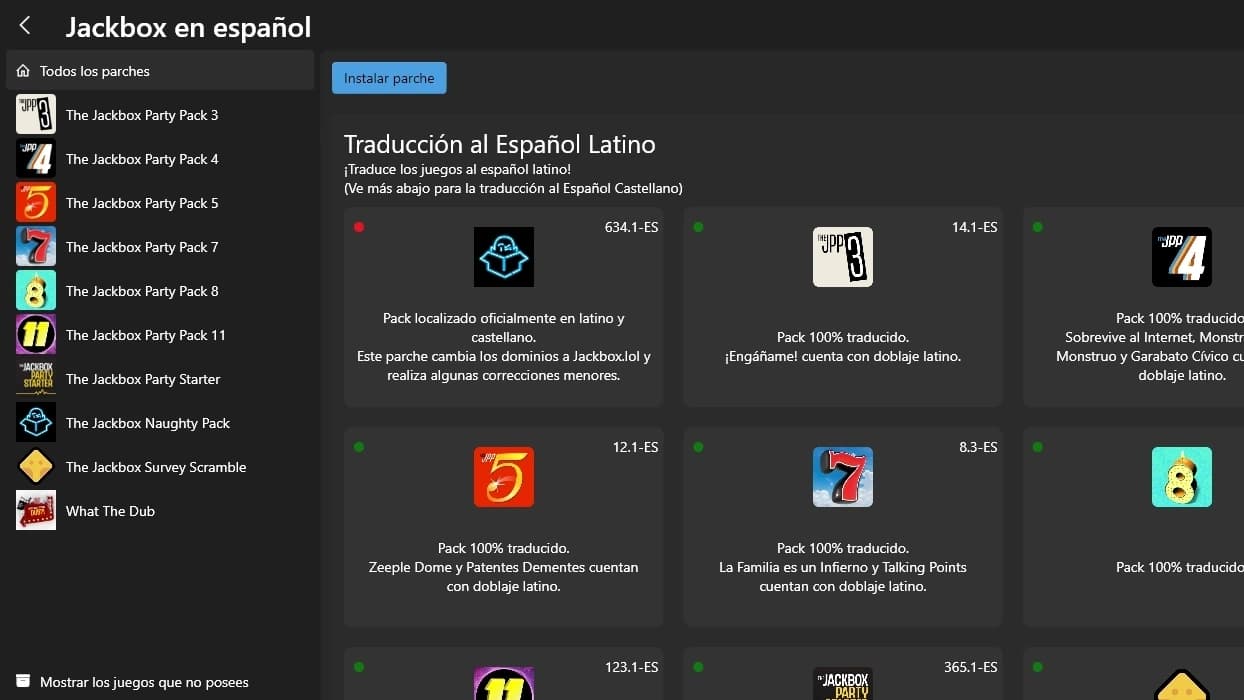The image size is (1244, 700).
Task: Click version label 123.1-ES
Action: (631, 667)
